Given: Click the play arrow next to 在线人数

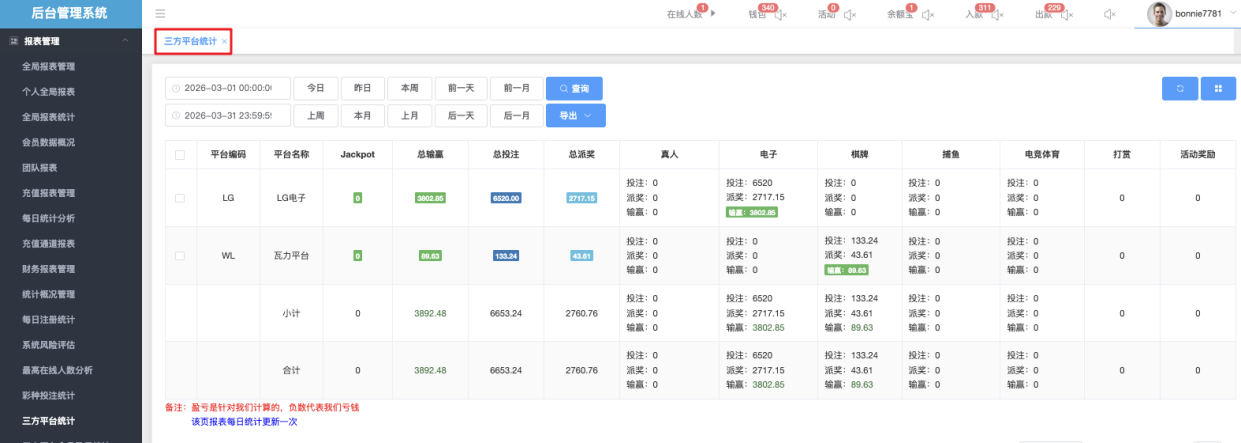Looking at the screenshot, I should pos(712,14).
